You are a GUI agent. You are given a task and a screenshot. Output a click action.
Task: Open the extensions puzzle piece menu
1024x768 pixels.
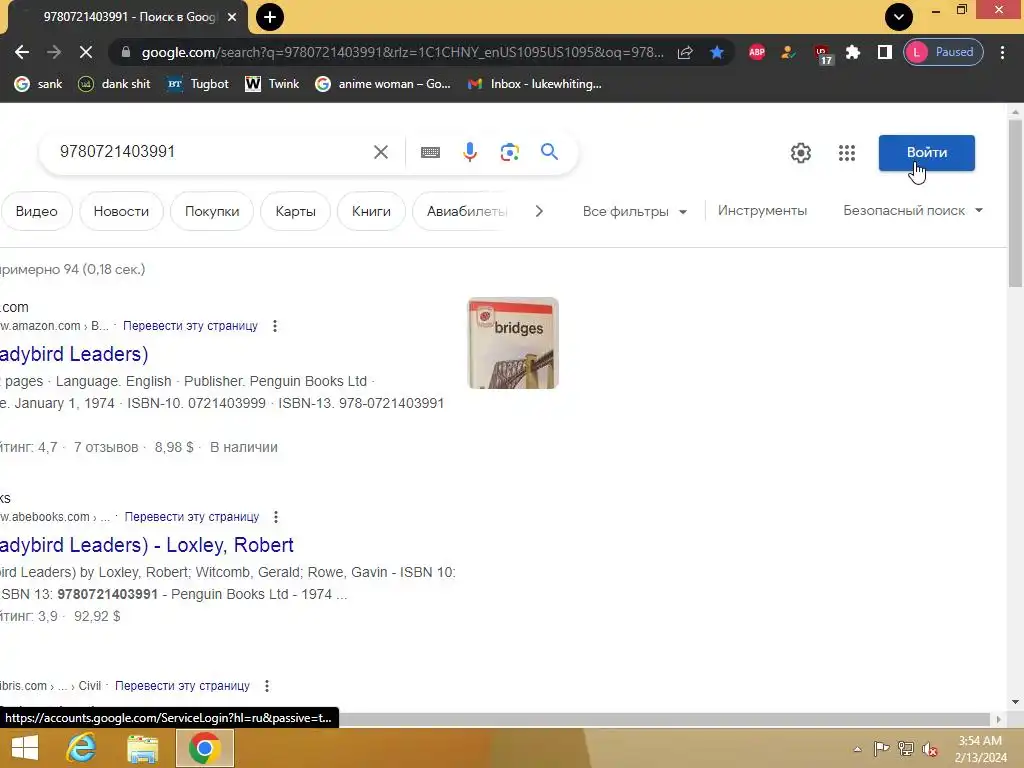pyautogui.click(x=853, y=52)
